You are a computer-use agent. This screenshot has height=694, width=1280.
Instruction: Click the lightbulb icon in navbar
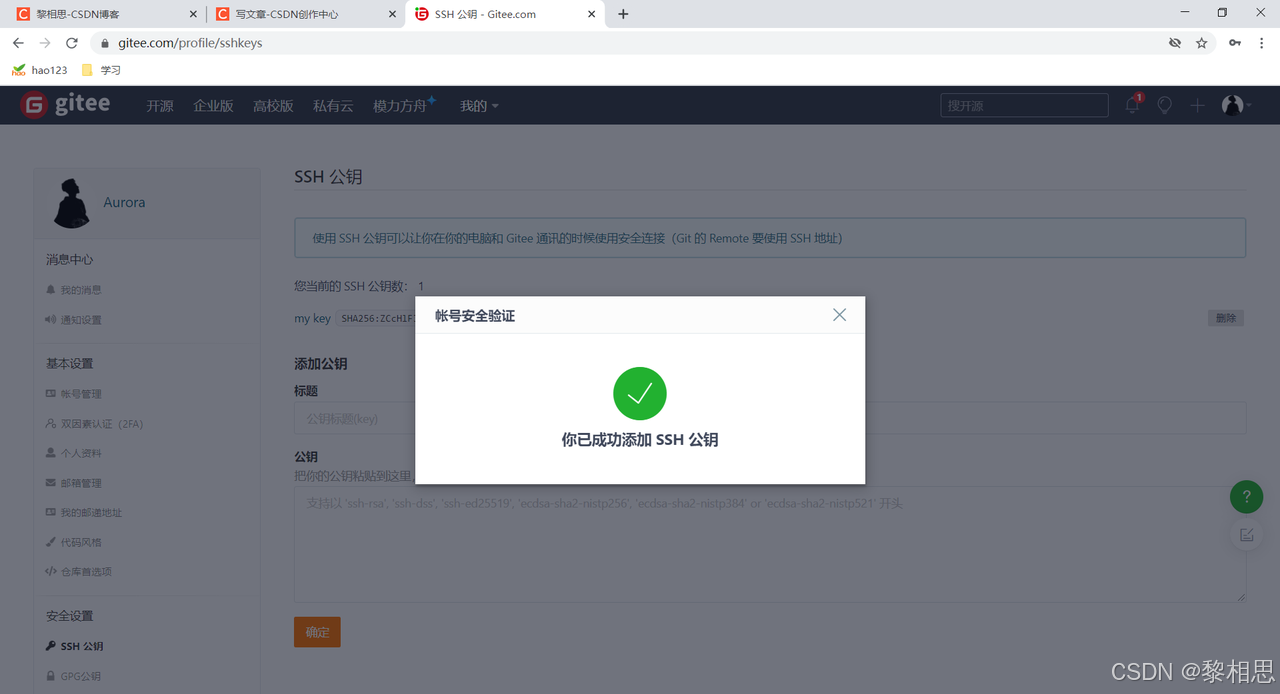coord(1164,105)
